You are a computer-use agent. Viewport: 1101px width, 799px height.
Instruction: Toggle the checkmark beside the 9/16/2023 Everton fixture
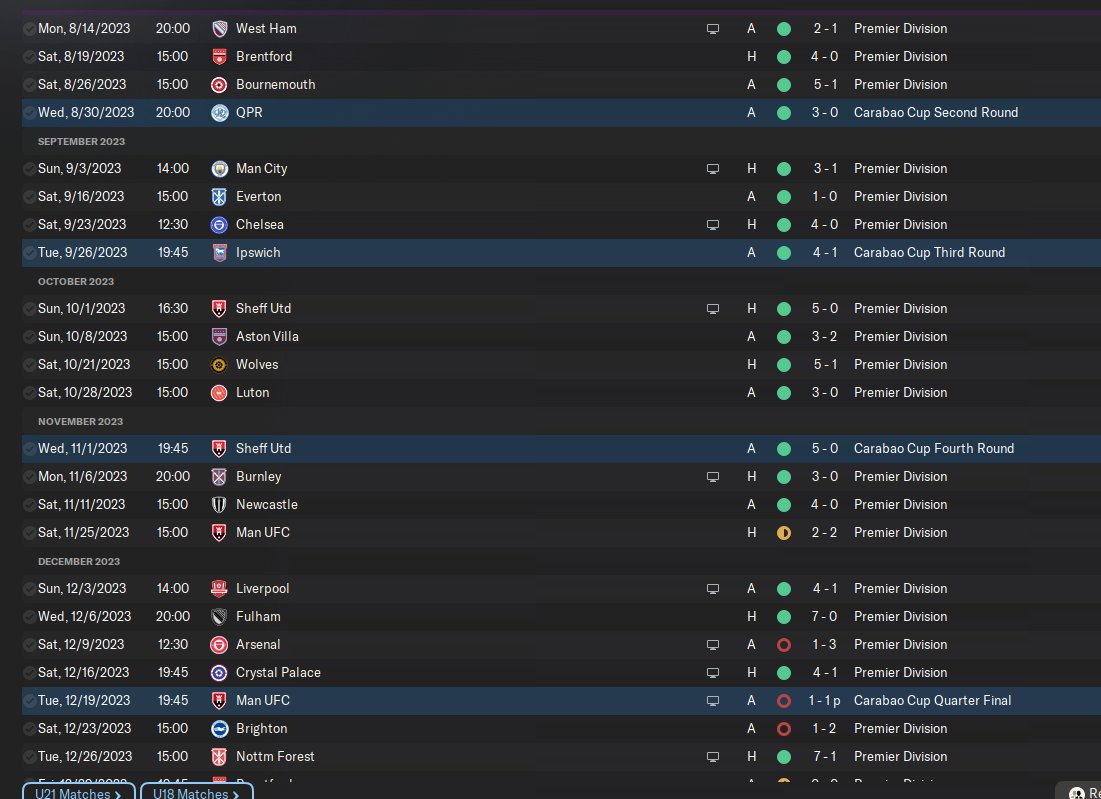(29, 197)
